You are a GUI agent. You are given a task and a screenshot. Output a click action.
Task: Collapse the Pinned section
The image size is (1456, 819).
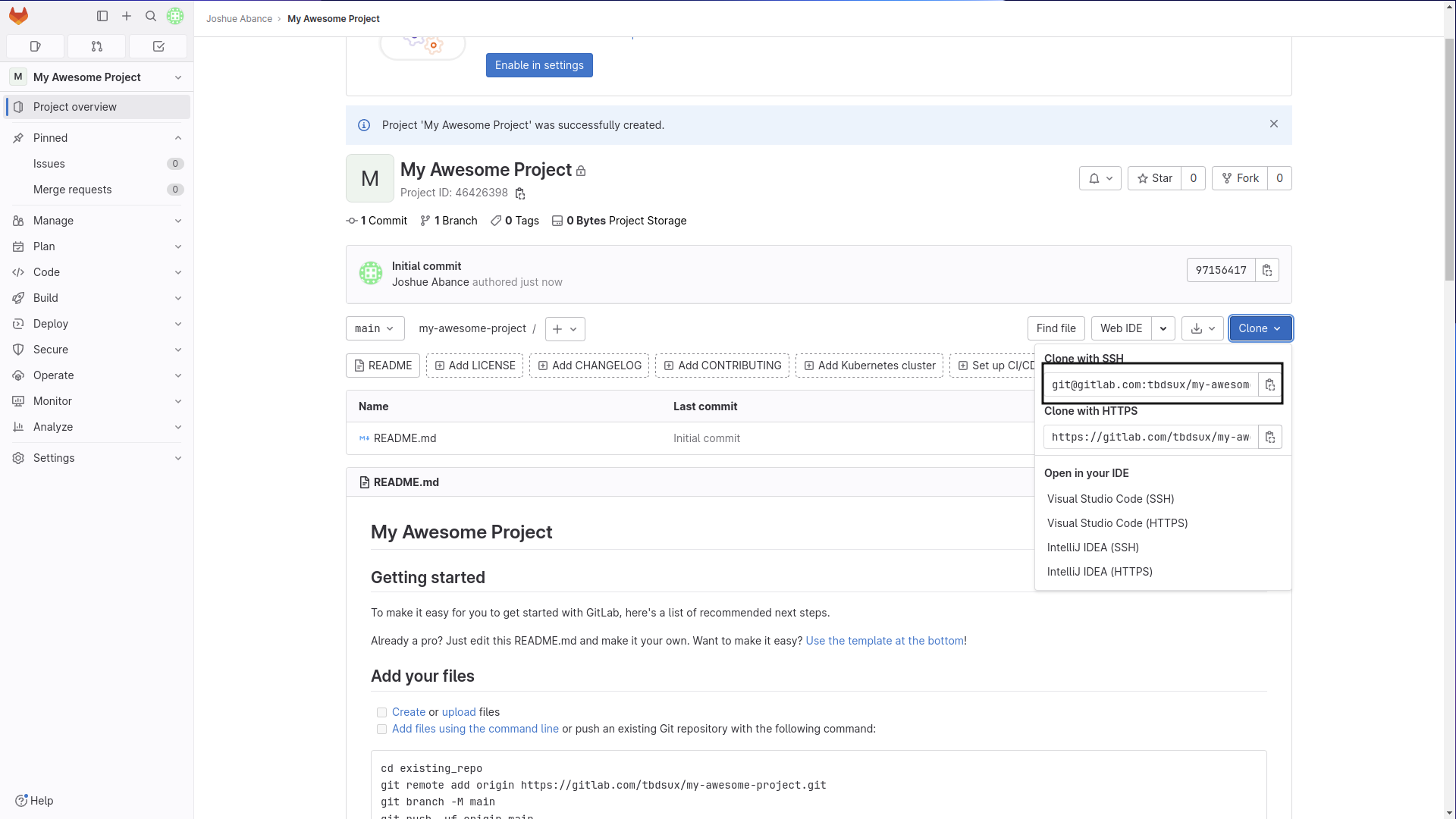tap(97, 138)
